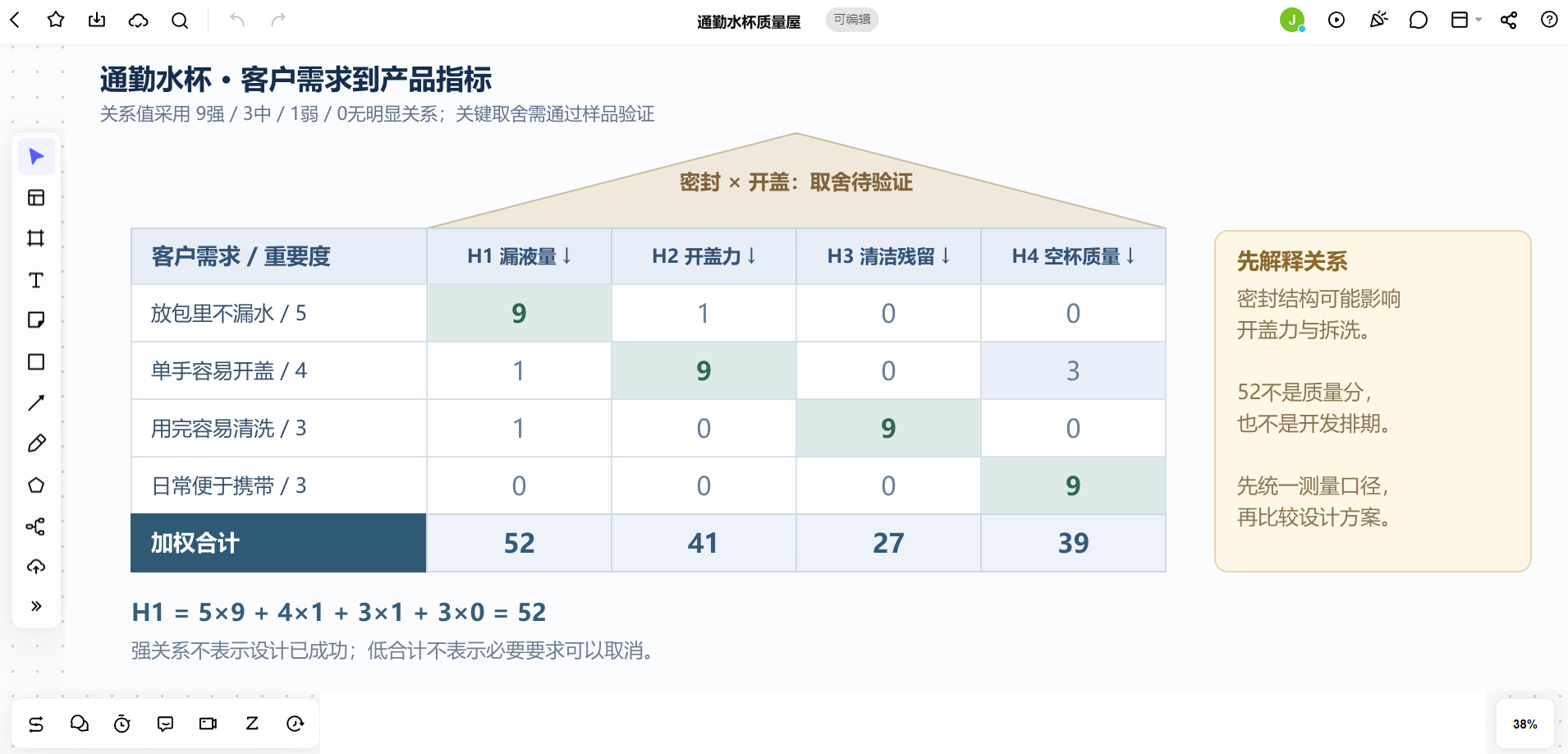Select the 加权合计 row header cell
The height and width of the screenshot is (754, 1568).
278,543
